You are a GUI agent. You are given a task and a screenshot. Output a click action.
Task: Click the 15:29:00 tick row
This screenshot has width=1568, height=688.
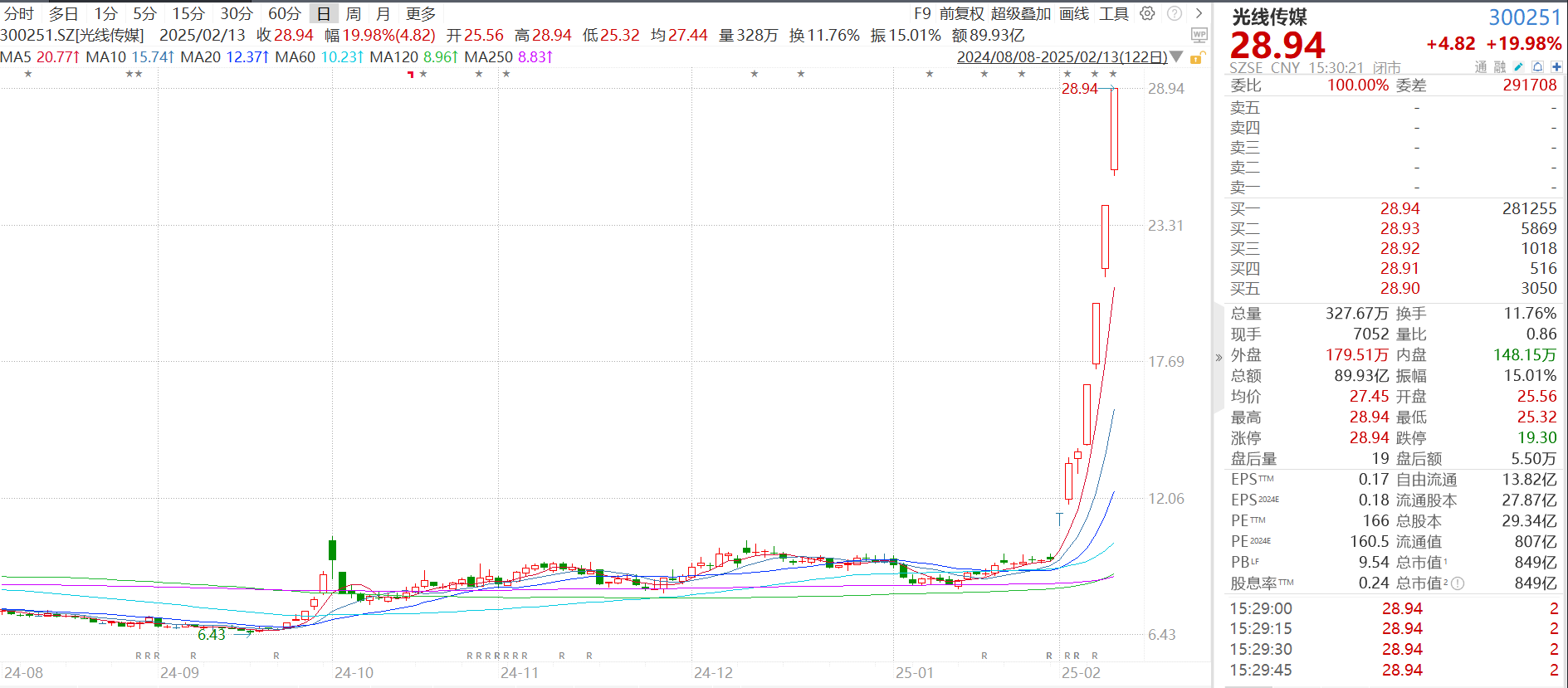coord(1394,608)
